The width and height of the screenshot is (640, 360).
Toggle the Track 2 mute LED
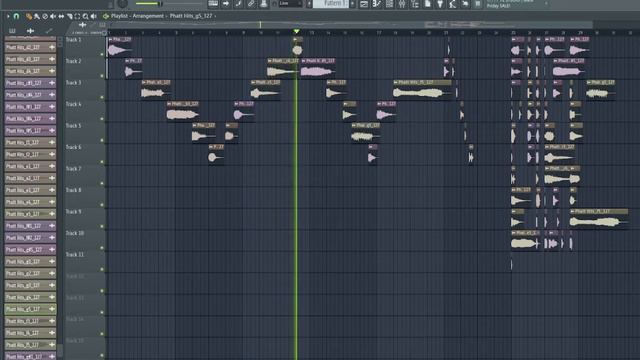pyautogui.click(x=102, y=76)
